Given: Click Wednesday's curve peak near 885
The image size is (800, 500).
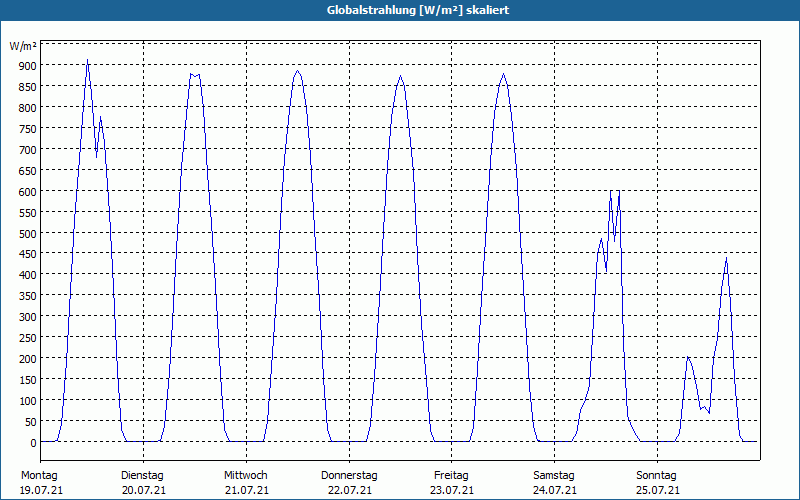Looking at the screenshot, I should click(297, 71).
